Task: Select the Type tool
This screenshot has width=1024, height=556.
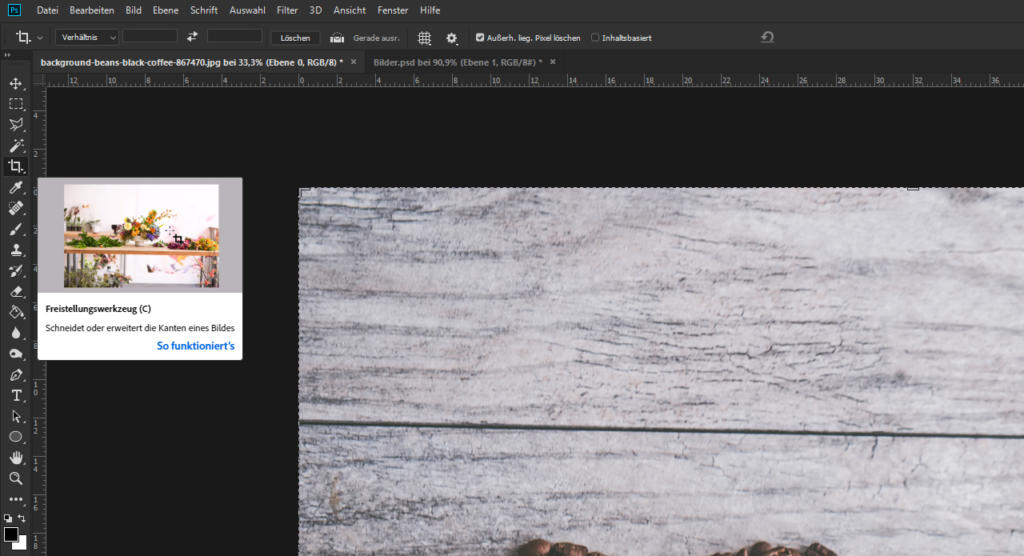Action: (x=16, y=395)
